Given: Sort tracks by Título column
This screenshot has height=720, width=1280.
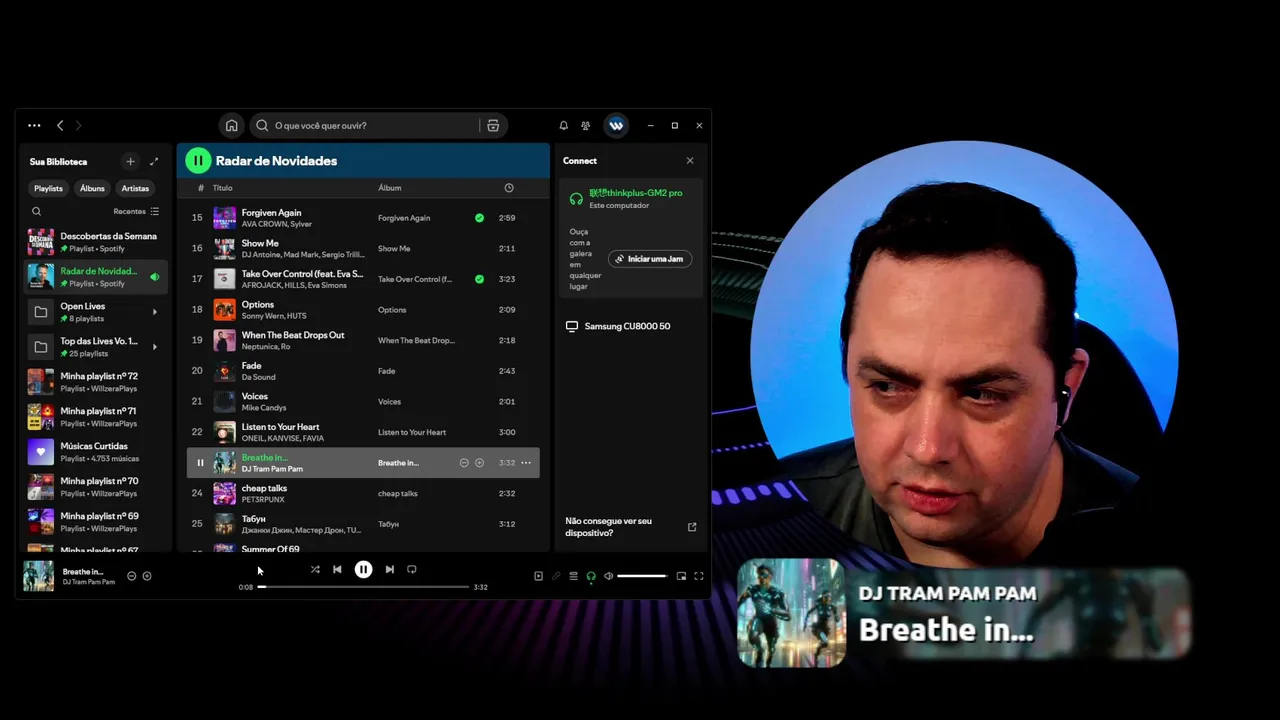Looking at the screenshot, I should [x=222, y=188].
